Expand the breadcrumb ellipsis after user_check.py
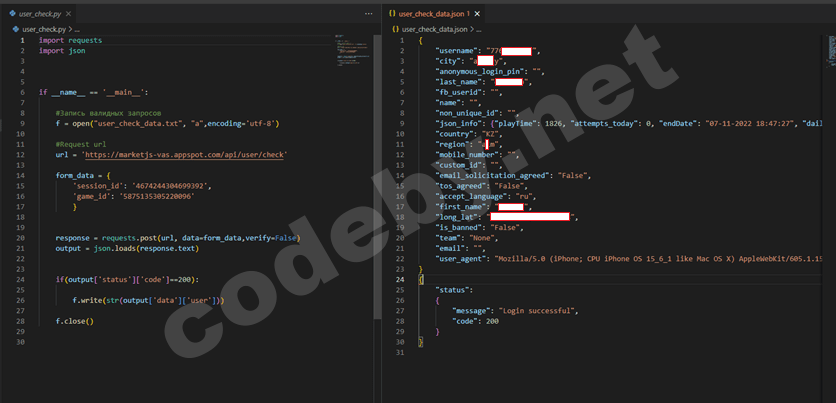Screen dimensions: 836x403 coord(77,30)
